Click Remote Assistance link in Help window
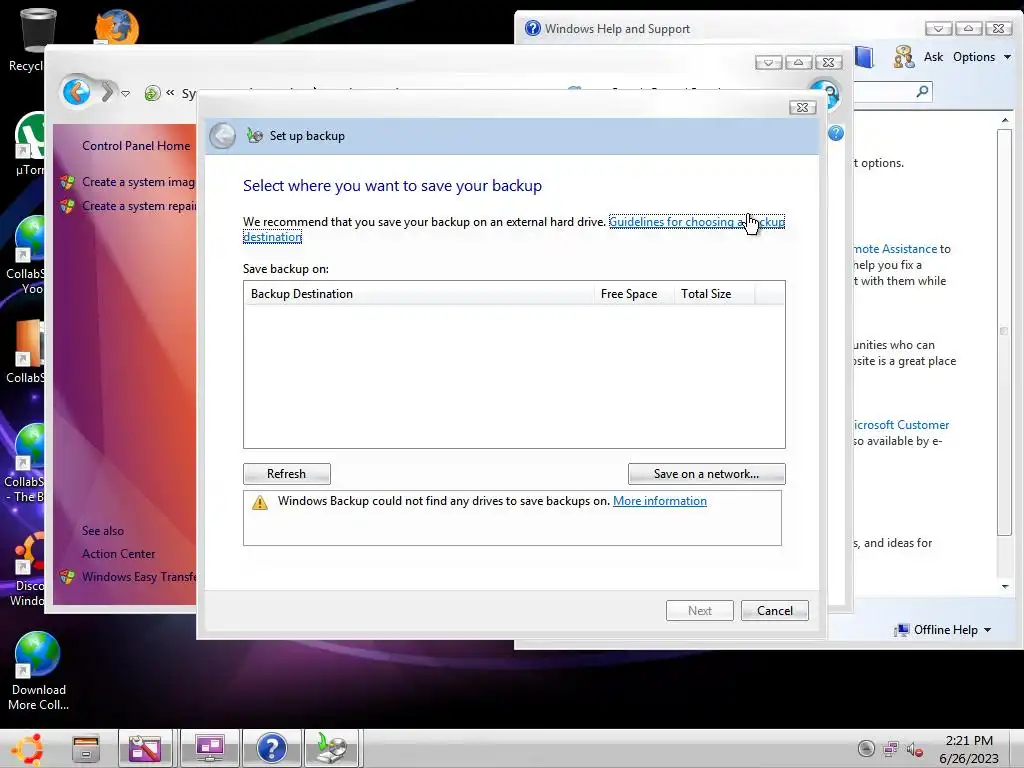 tap(895, 249)
